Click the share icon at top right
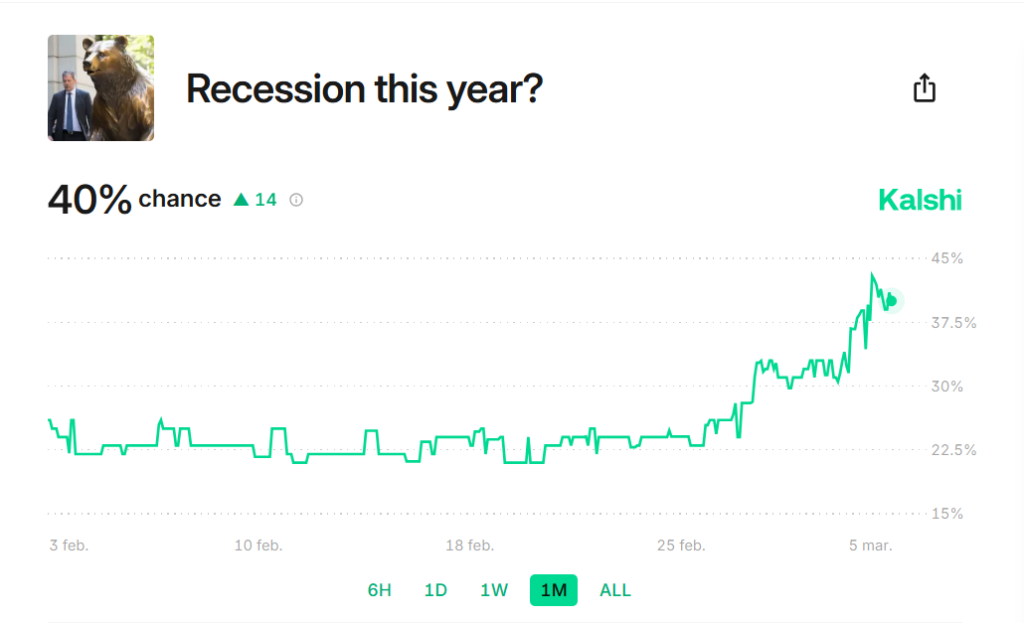 [924, 88]
